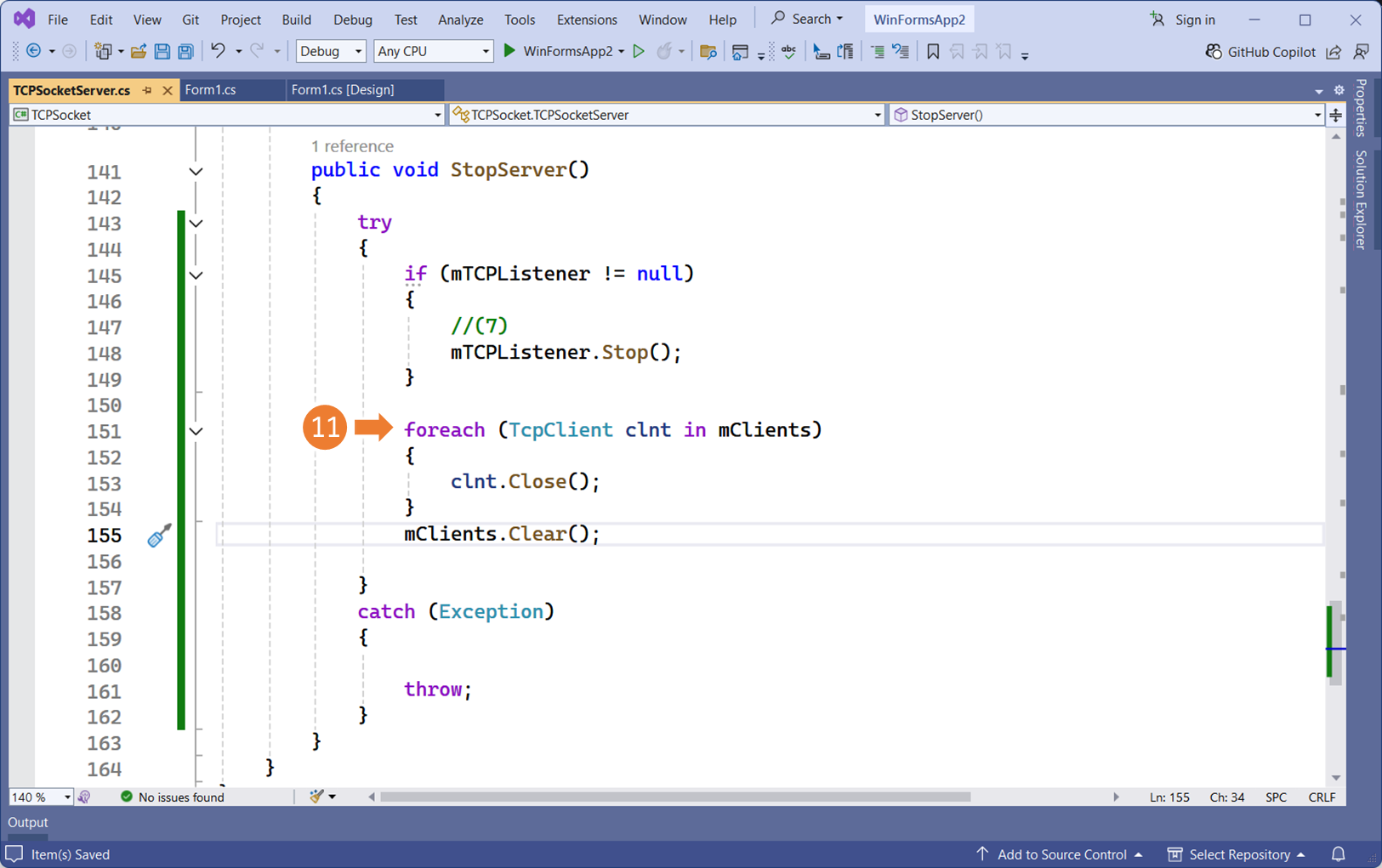Click the health indicator icon beside zoom

(x=84, y=797)
